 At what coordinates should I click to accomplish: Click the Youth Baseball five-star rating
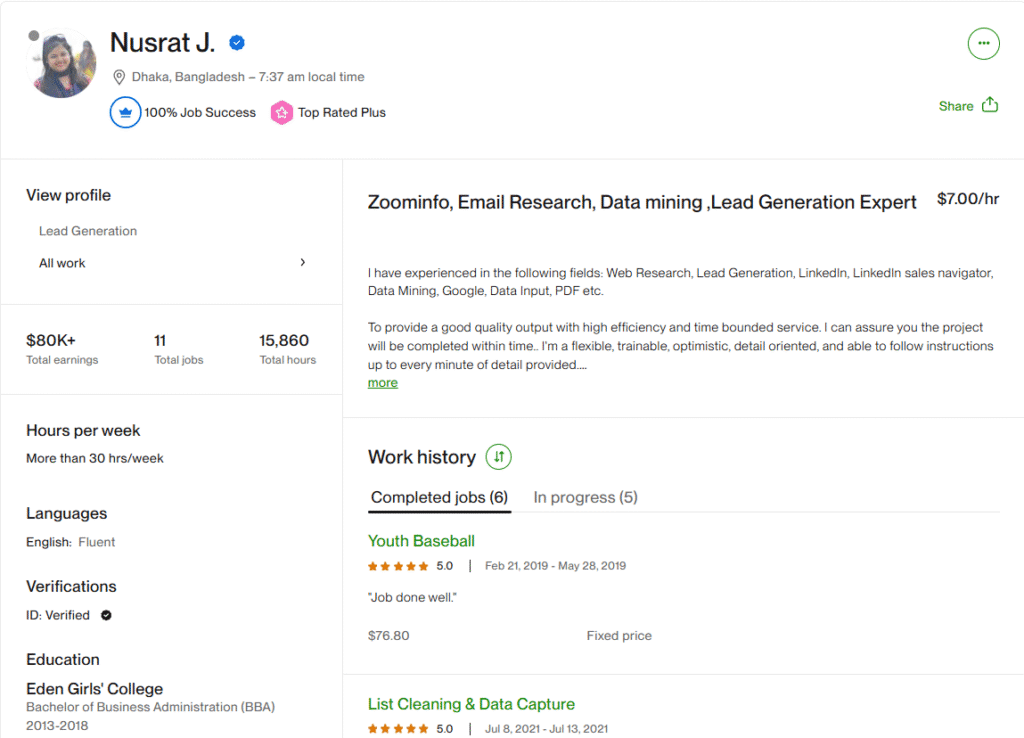pyautogui.click(x=398, y=566)
